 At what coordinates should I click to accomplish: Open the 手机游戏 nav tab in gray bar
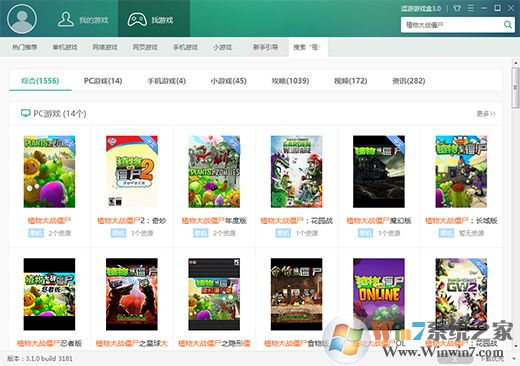[x=185, y=47]
